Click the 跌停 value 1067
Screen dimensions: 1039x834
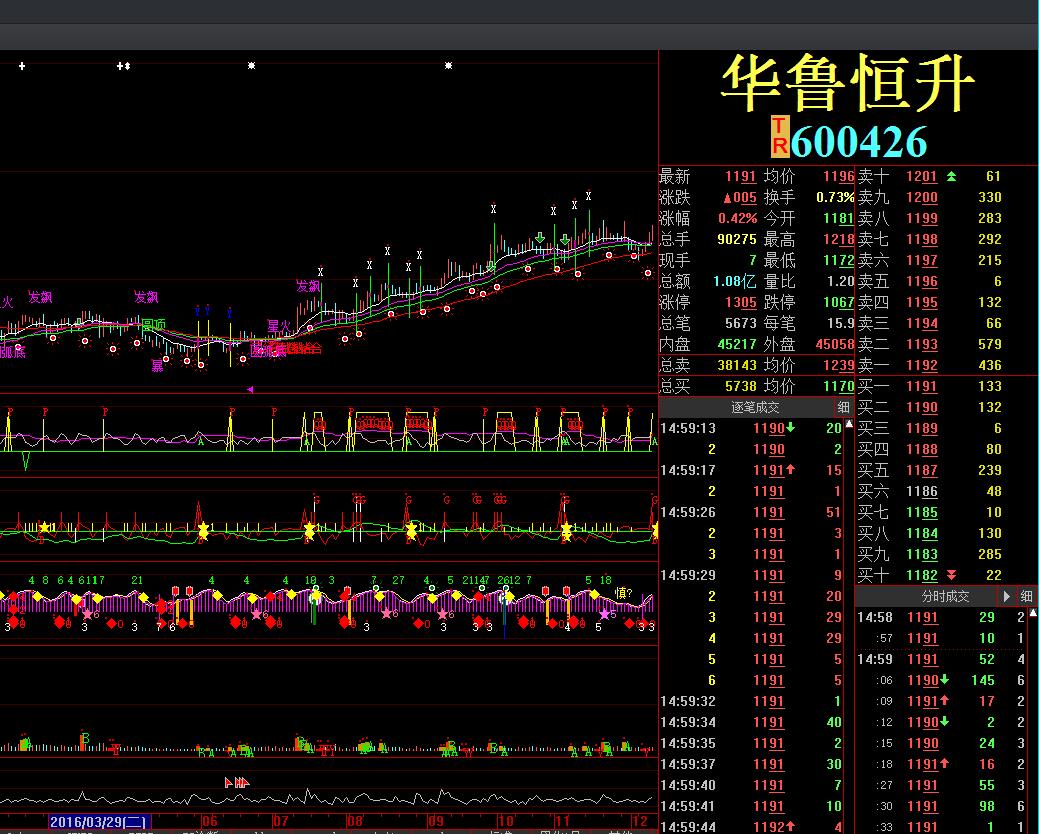pos(839,302)
